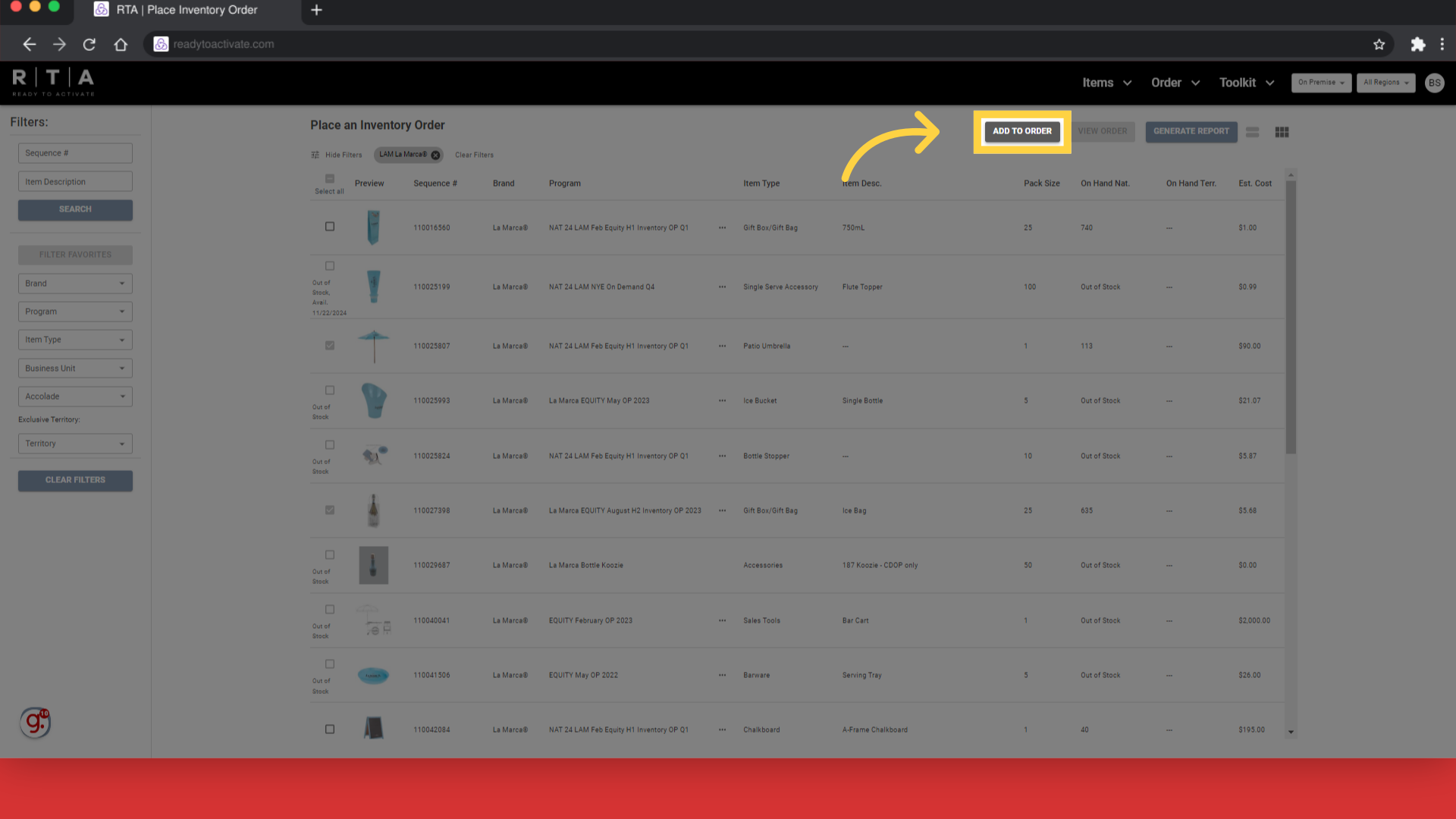Click VIEW ORDER button

click(x=1103, y=131)
